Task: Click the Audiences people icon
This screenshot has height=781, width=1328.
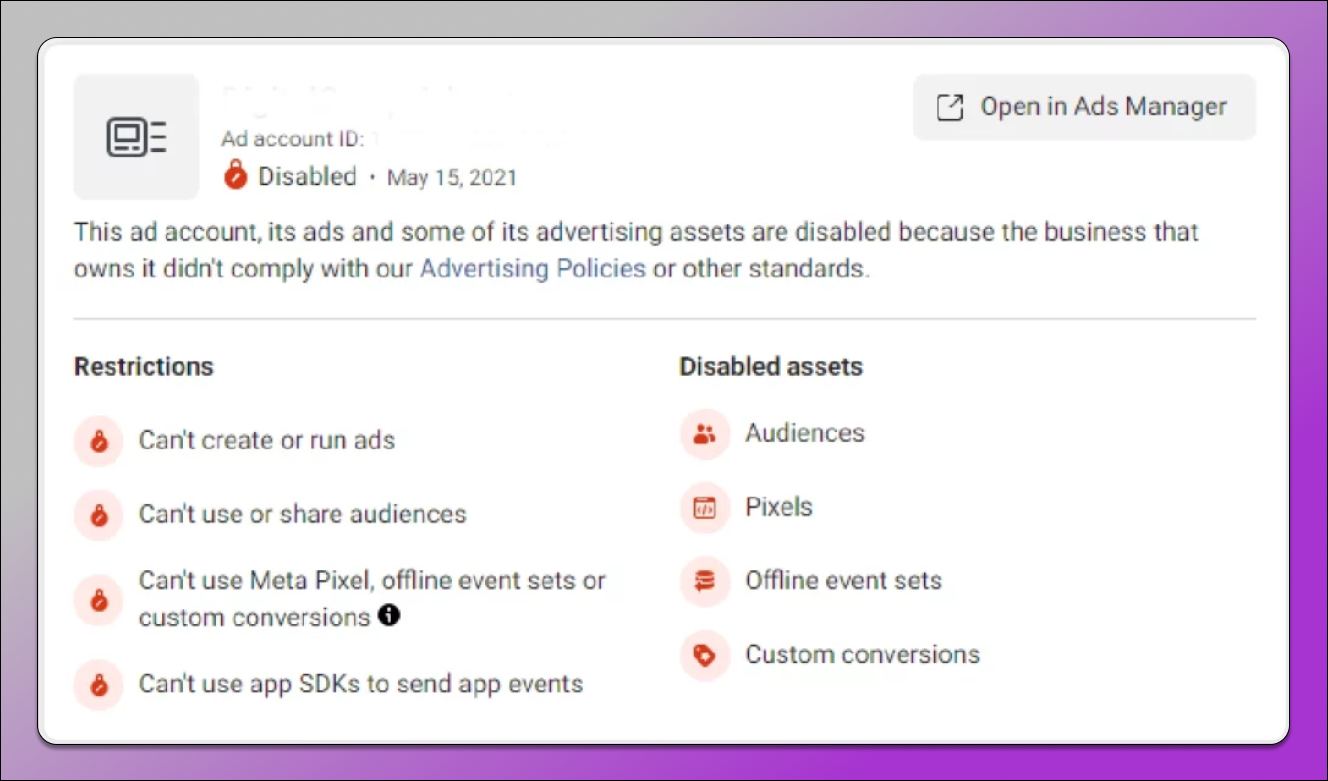Action: [705, 434]
